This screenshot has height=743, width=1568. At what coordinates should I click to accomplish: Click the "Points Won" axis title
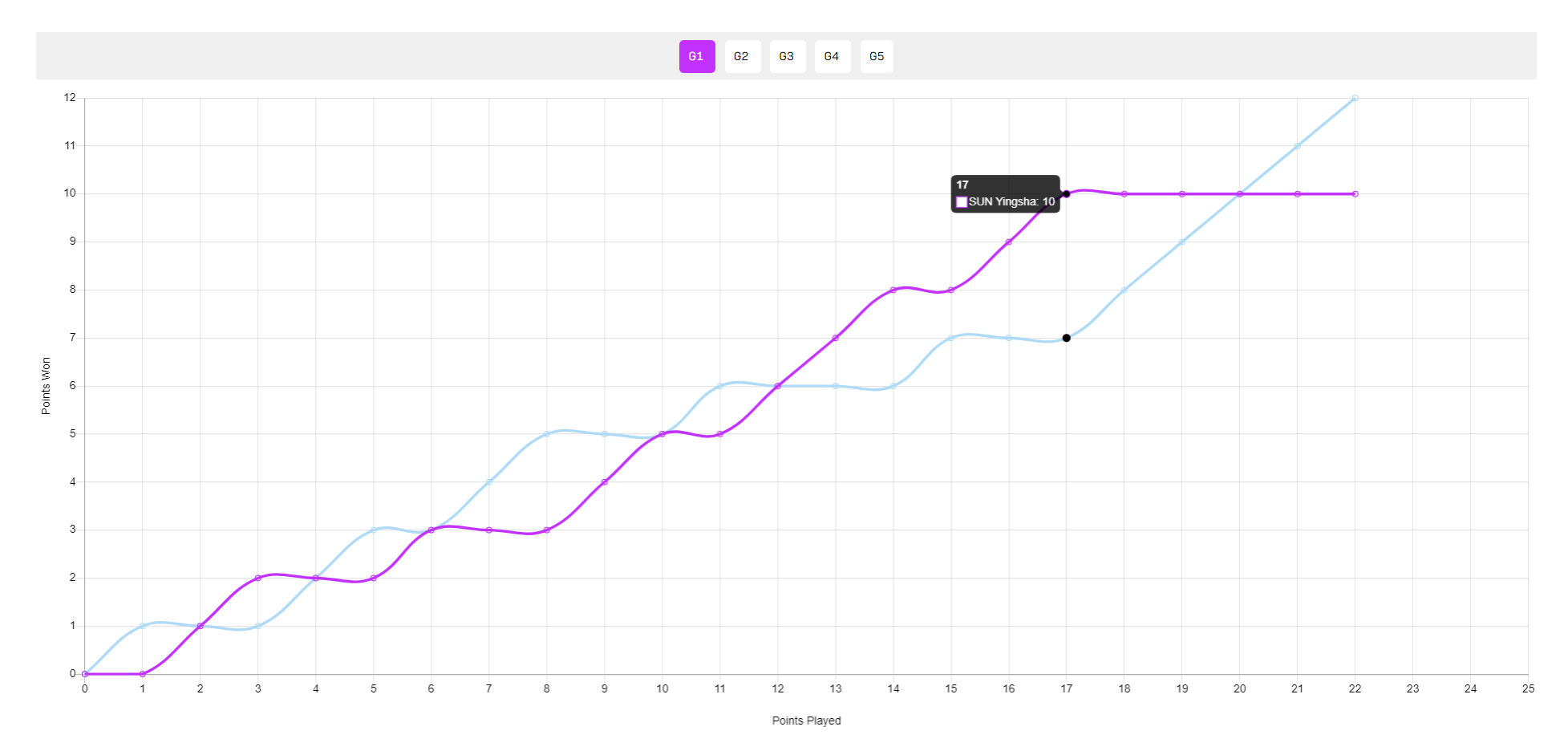coord(46,386)
